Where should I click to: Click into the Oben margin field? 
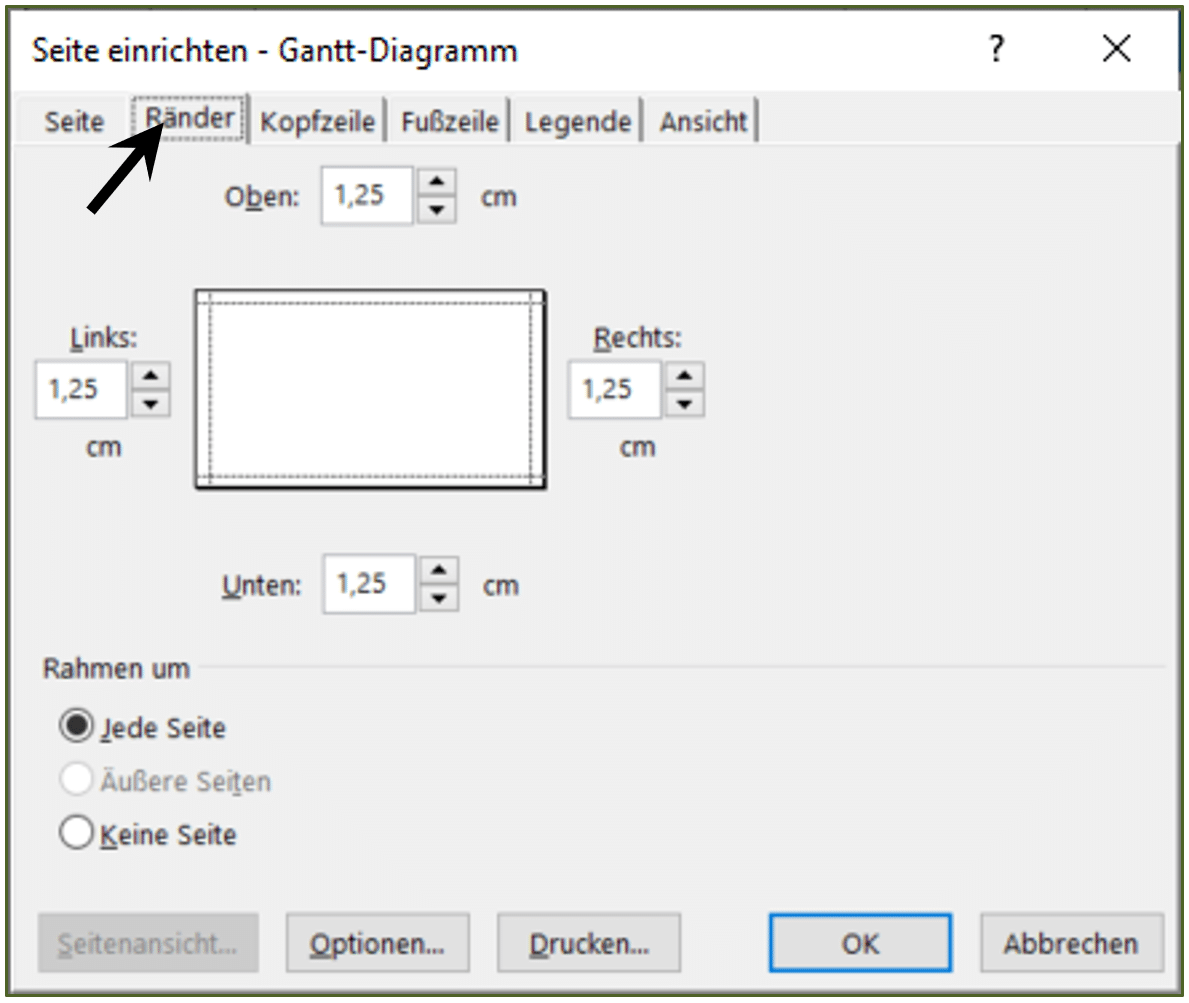coord(367,196)
